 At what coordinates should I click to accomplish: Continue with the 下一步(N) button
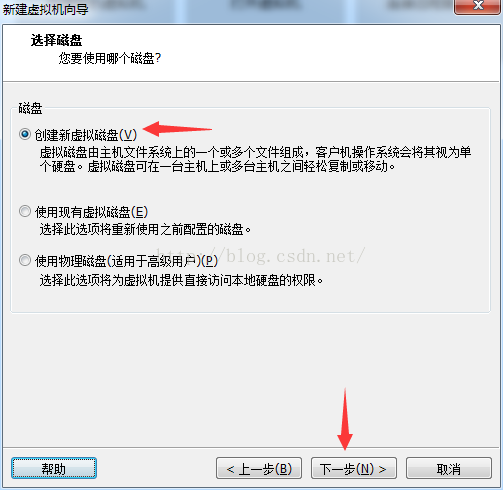point(354,468)
